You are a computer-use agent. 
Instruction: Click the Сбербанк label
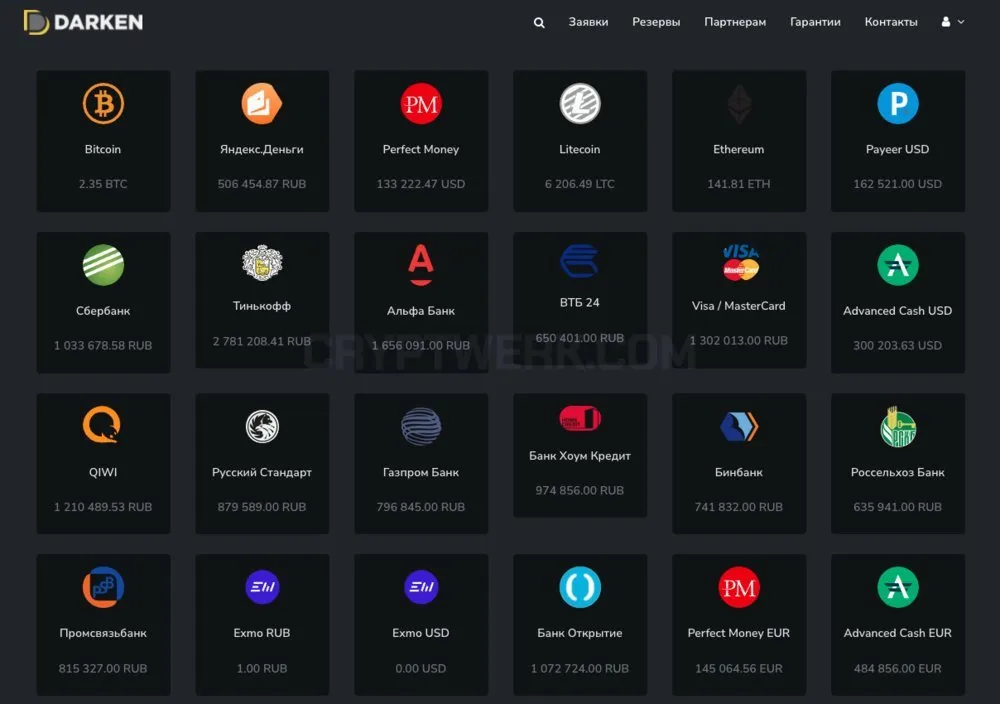click(103, 311)
